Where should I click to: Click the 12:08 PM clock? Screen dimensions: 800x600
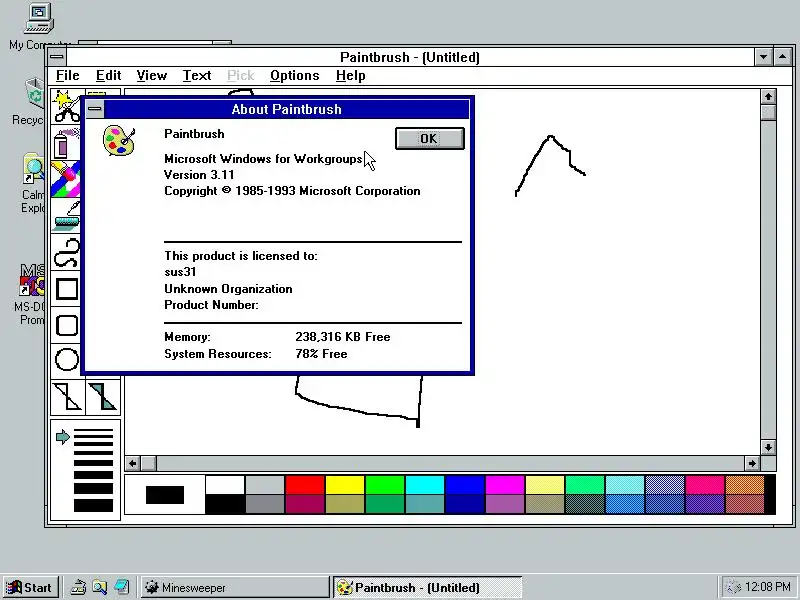click(768, 587)
